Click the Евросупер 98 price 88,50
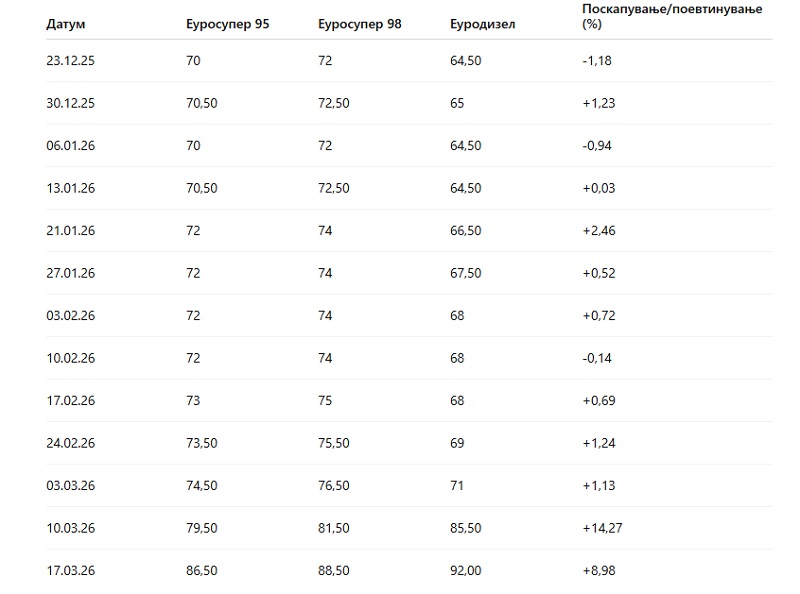The height and width of the screenshot is (594, 800). [333, 571]
